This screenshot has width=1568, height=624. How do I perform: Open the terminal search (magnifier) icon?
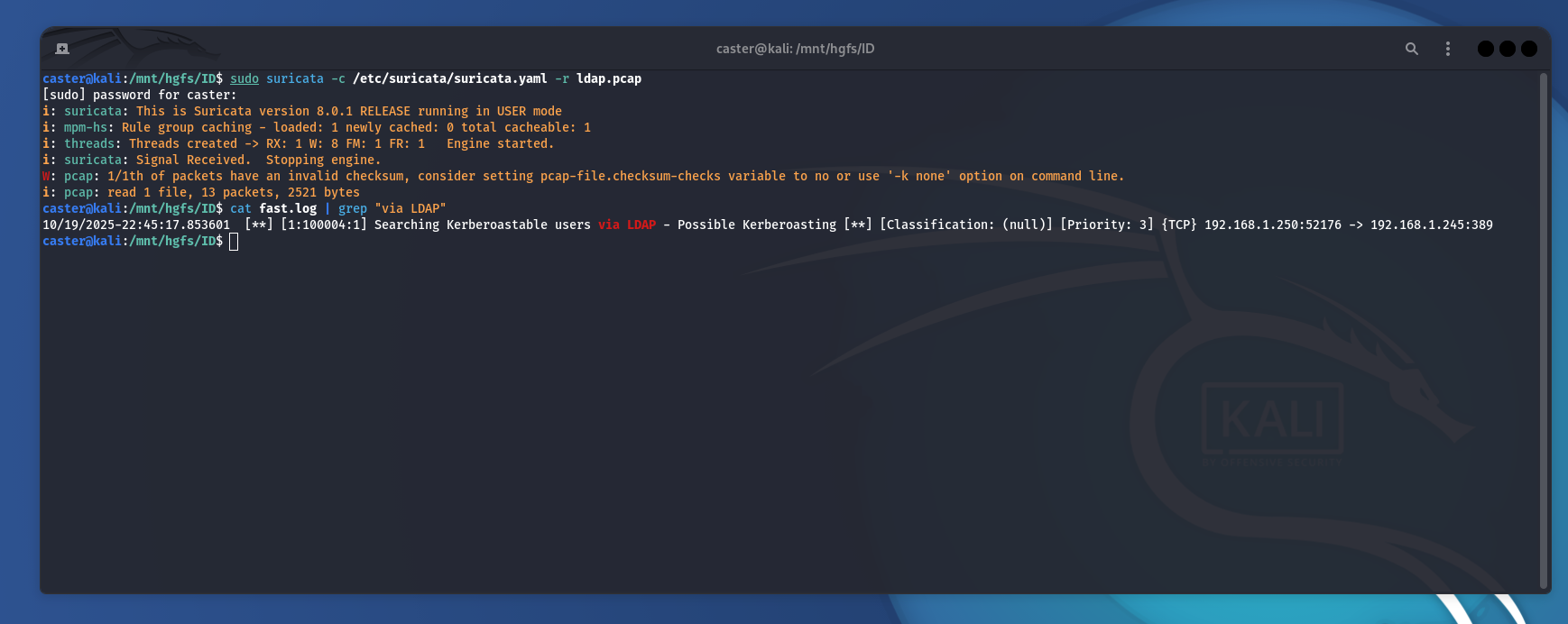[1412, 49]
